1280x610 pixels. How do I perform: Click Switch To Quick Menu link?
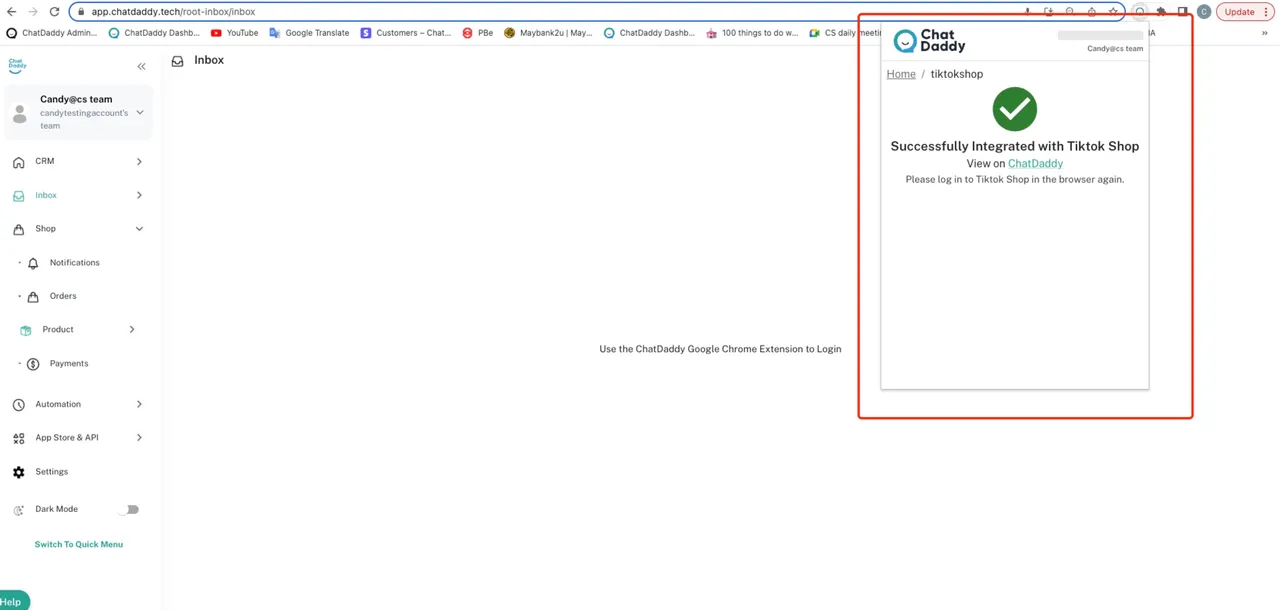point(79,544)
